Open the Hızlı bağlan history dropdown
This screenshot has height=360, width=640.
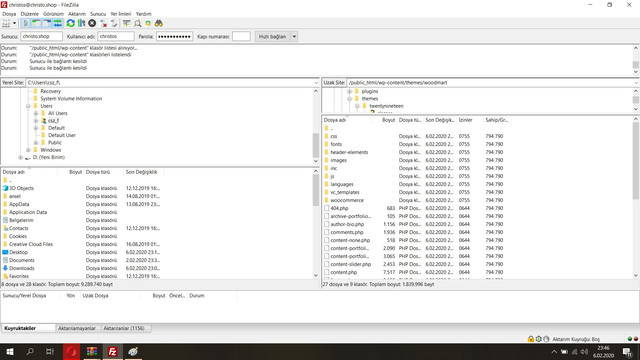click(x=294, y=36)
